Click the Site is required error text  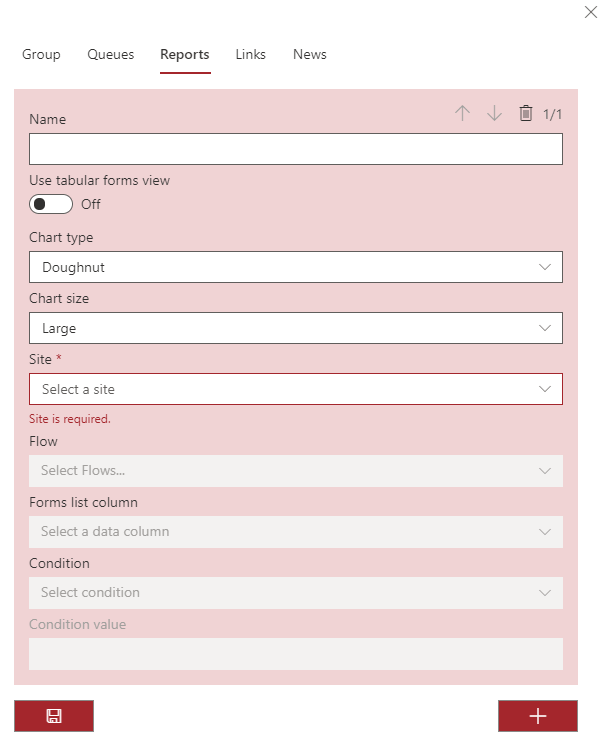point(70,419)
